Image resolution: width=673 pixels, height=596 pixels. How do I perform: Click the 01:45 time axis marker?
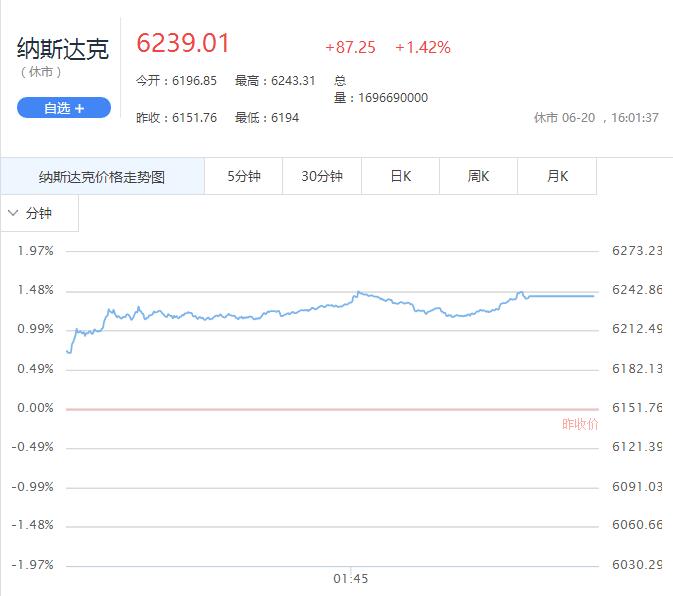tap(351, 579)
